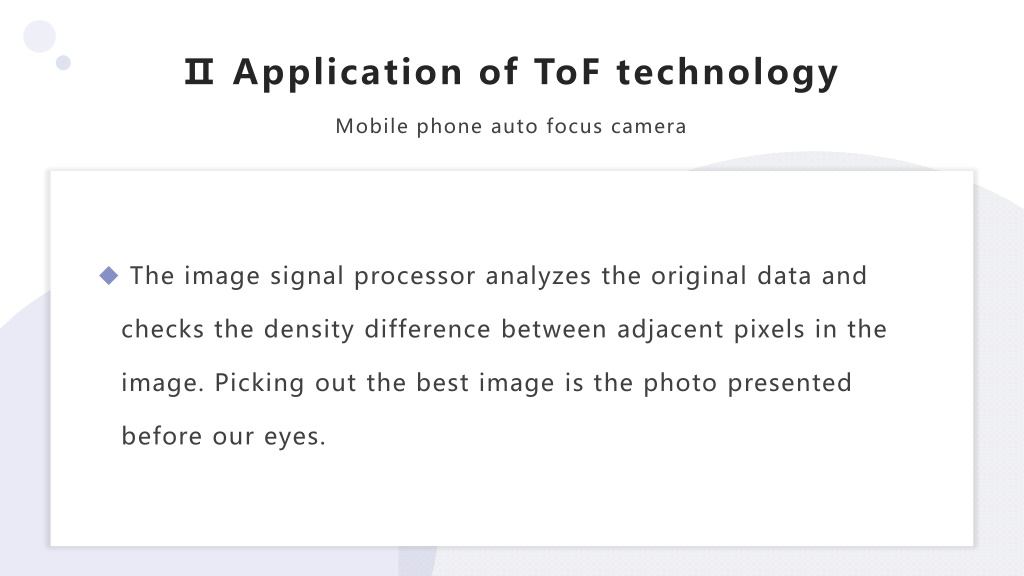Select the subtitle "Mobile phone auto focus camera"
1024x576 pixels.
pos(511,126)
